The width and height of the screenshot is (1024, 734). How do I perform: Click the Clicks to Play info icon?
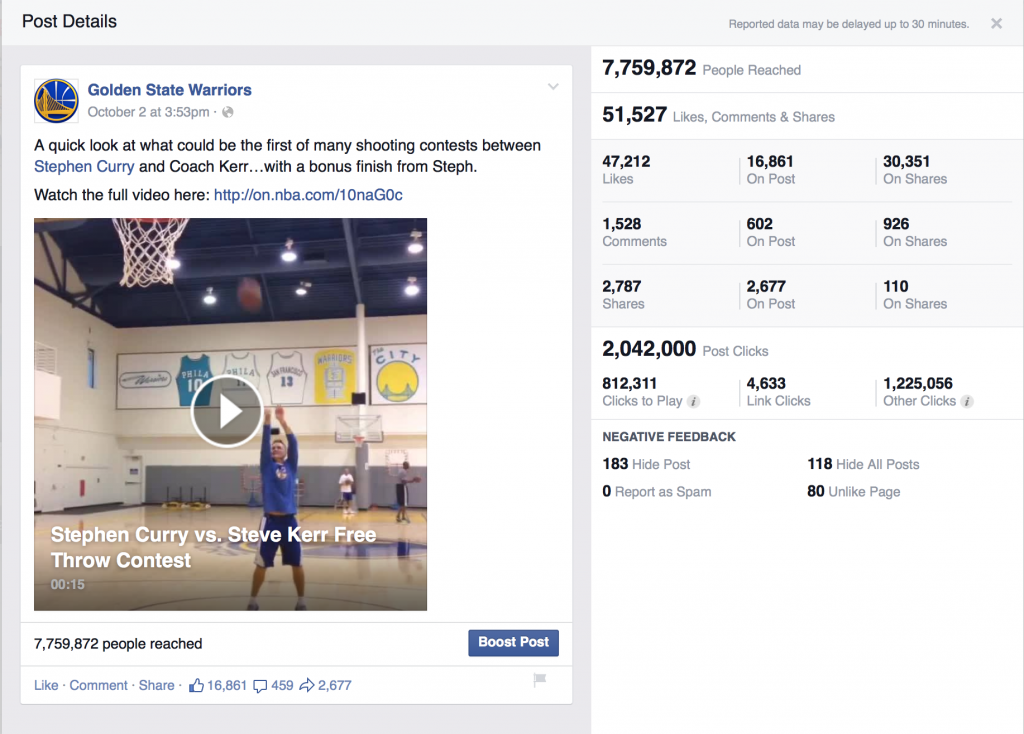pyautogui.click(x=694, y=402)
